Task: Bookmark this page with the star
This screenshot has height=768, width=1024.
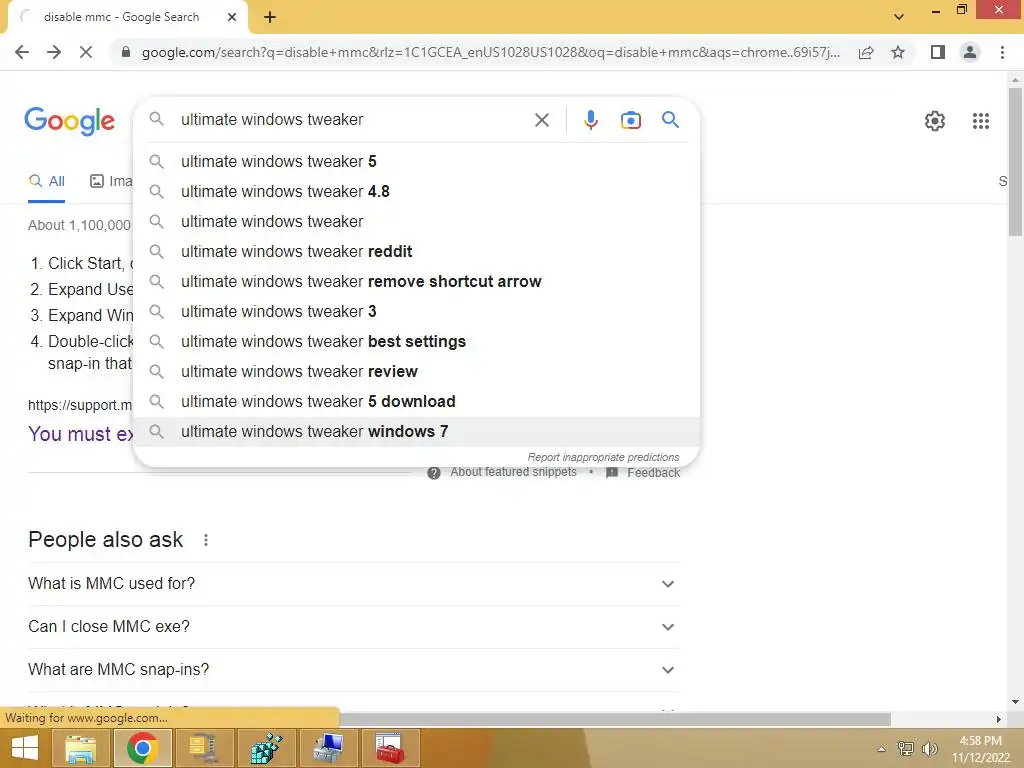Action: click(898, 52)
